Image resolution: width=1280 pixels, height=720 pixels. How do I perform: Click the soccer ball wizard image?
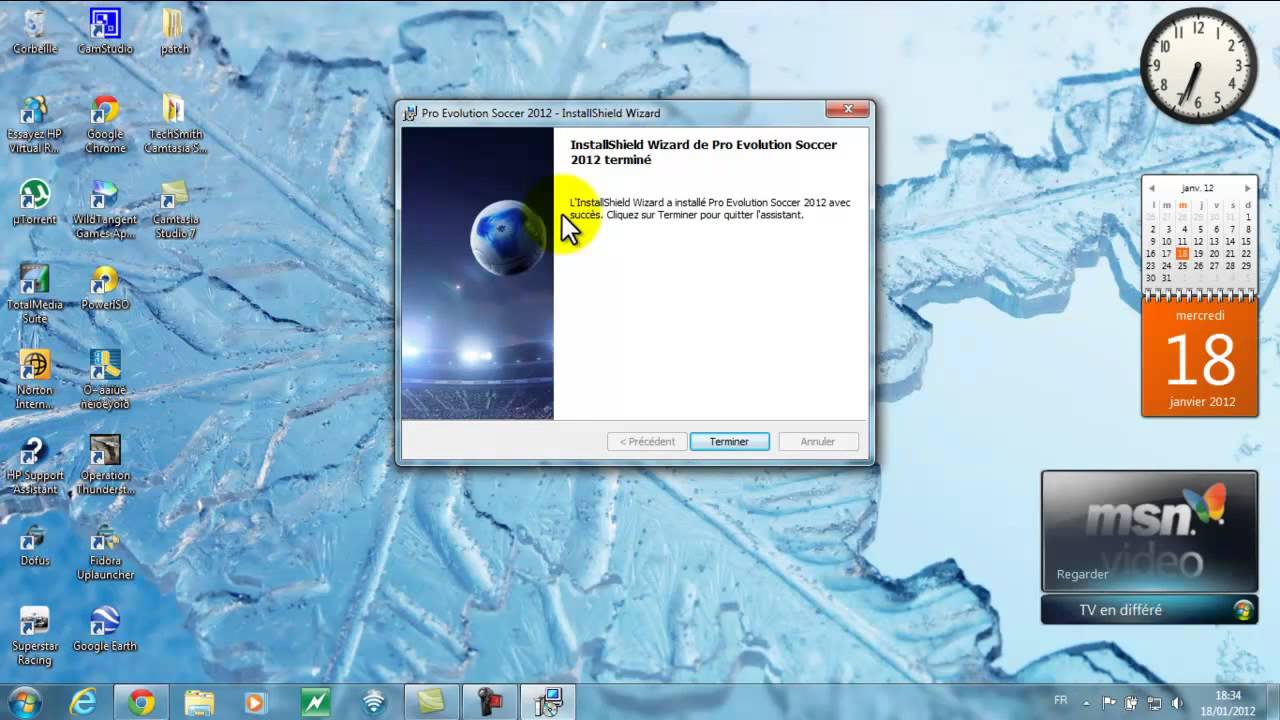coord(508,237)
